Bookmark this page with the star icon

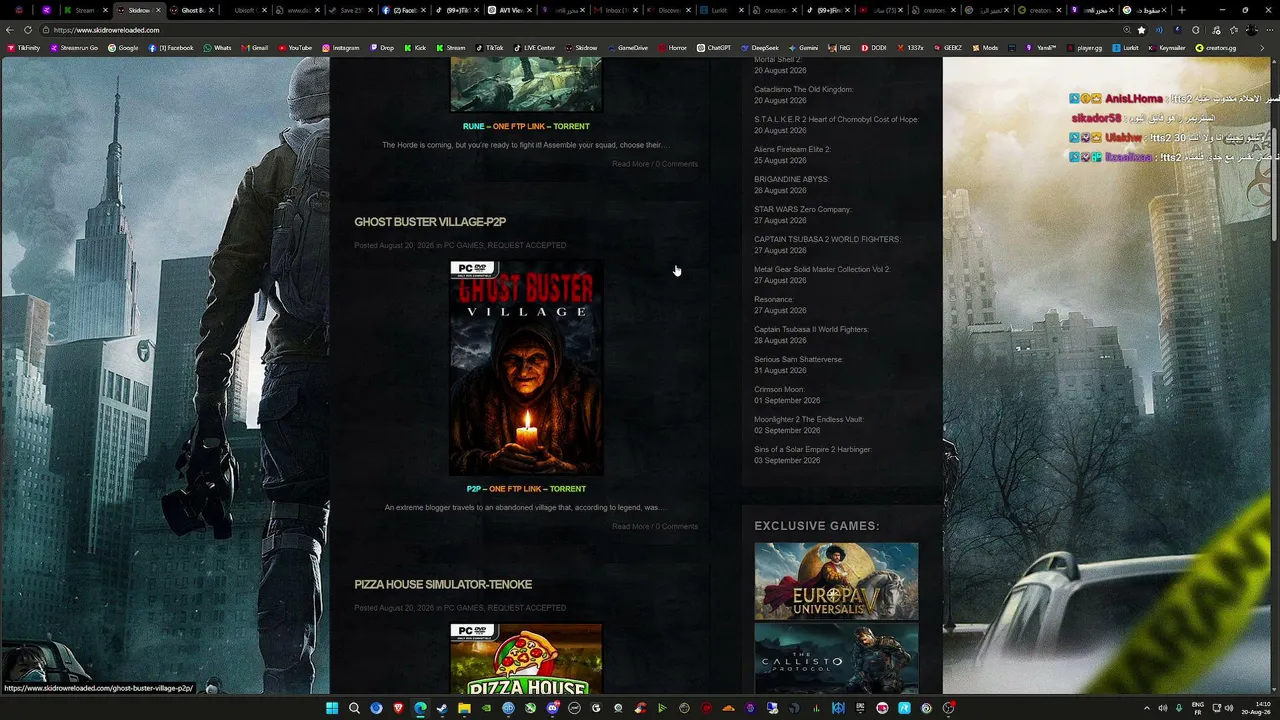pos(1141,30)
